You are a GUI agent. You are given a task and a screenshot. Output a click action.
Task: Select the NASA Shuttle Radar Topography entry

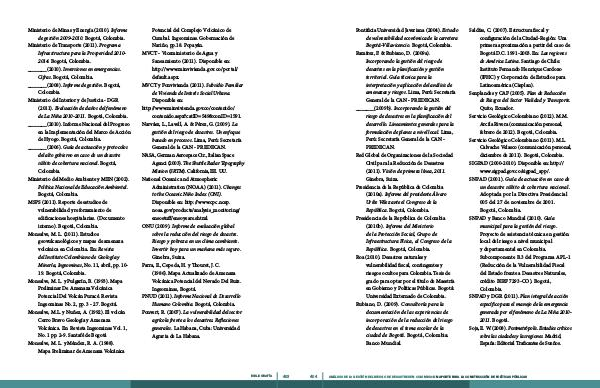[193, 163]
